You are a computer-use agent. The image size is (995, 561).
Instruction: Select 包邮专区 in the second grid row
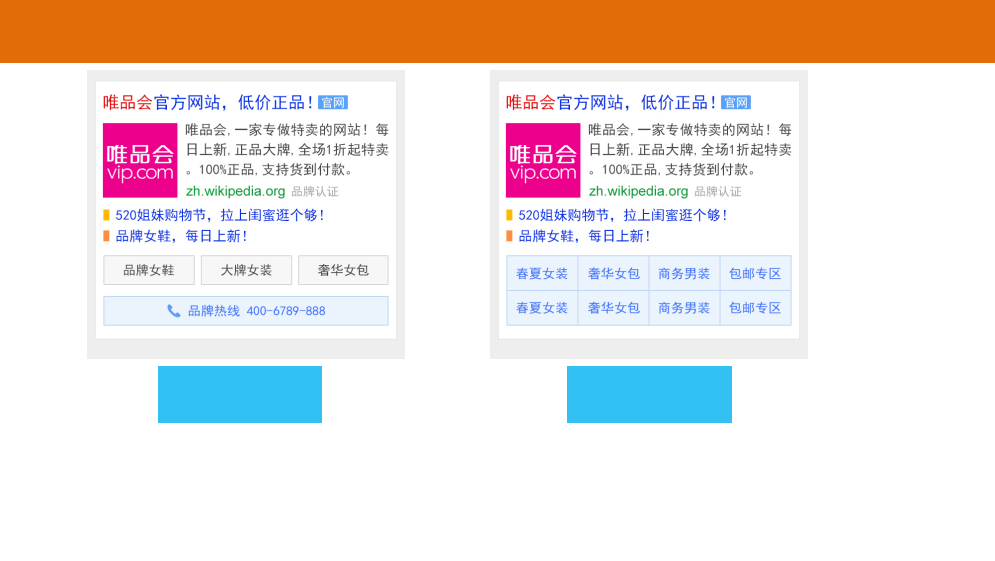point(755,308)
